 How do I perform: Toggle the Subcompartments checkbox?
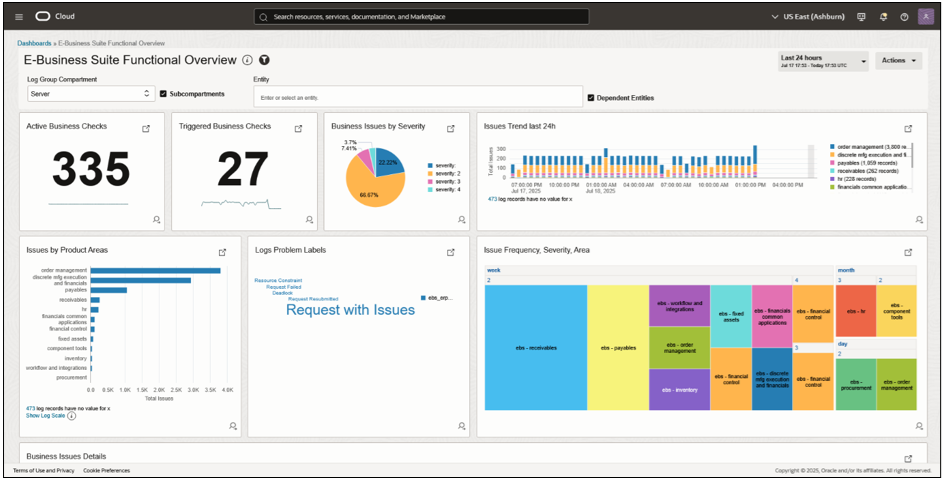(x=163, y=94)
